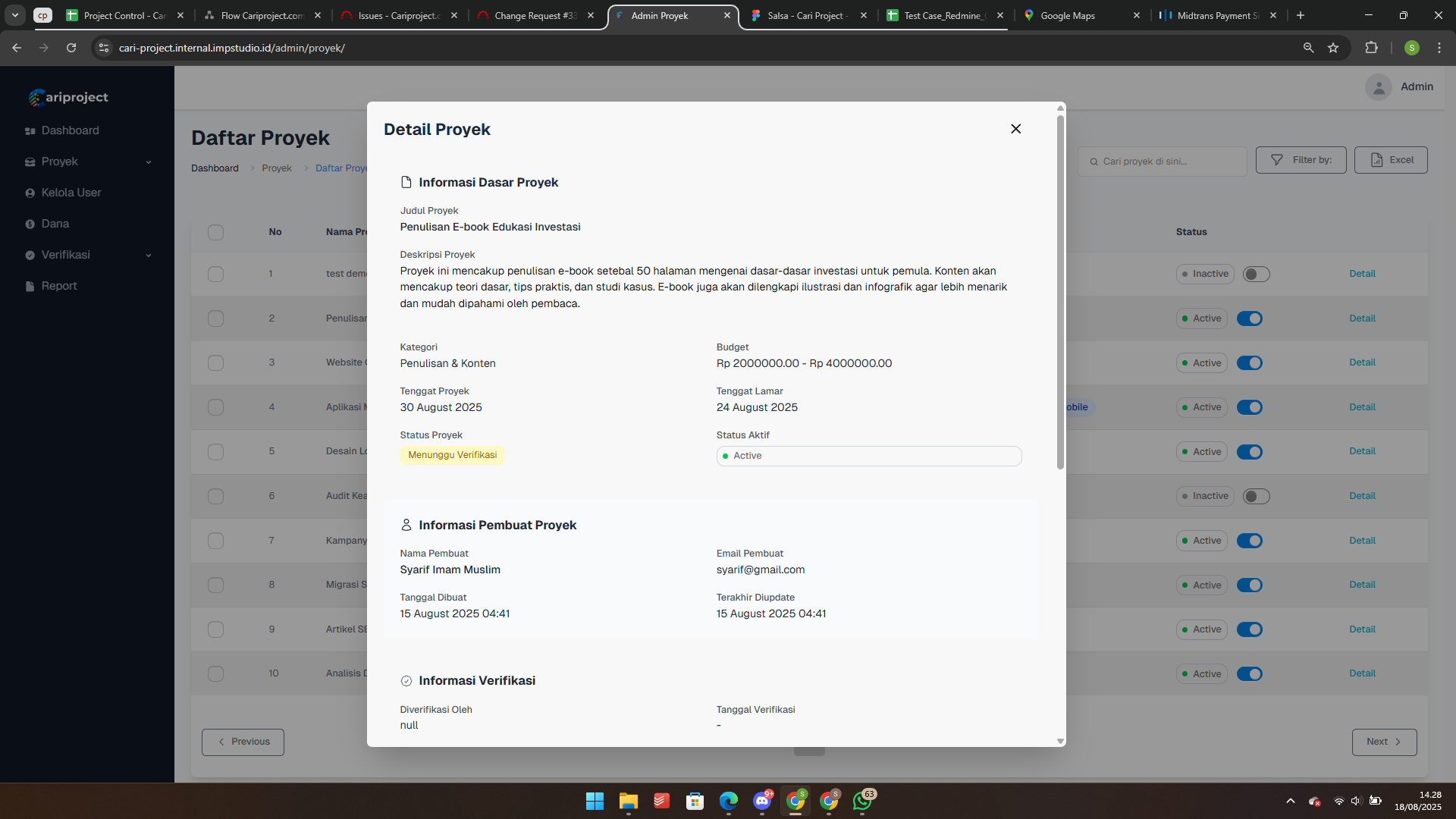Disable the active switch for row 5
Screen dimensions: 1456x819
[x=1249, y=452]
